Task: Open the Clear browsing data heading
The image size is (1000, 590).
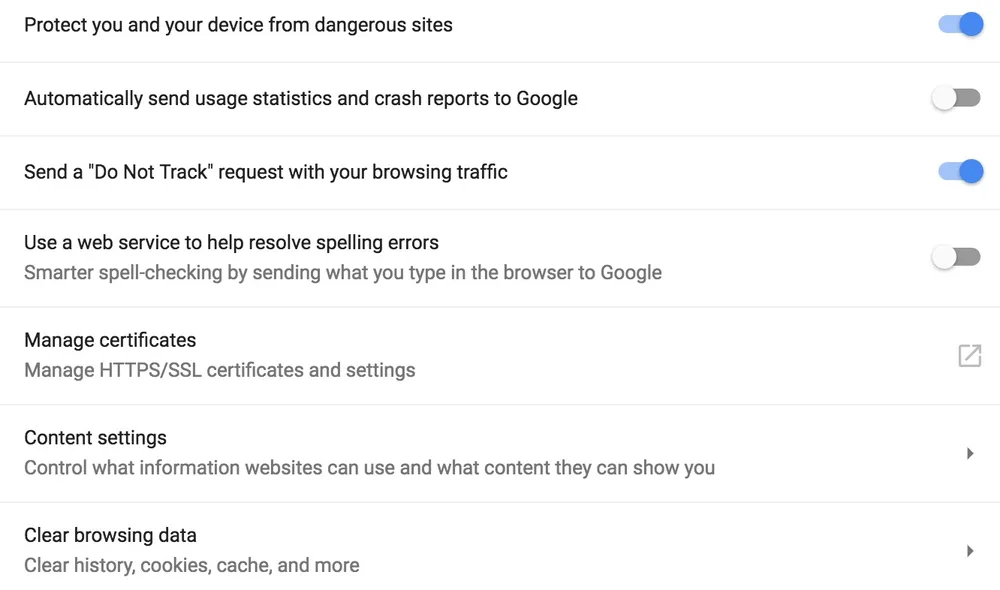Action: (x=110, y=535)
